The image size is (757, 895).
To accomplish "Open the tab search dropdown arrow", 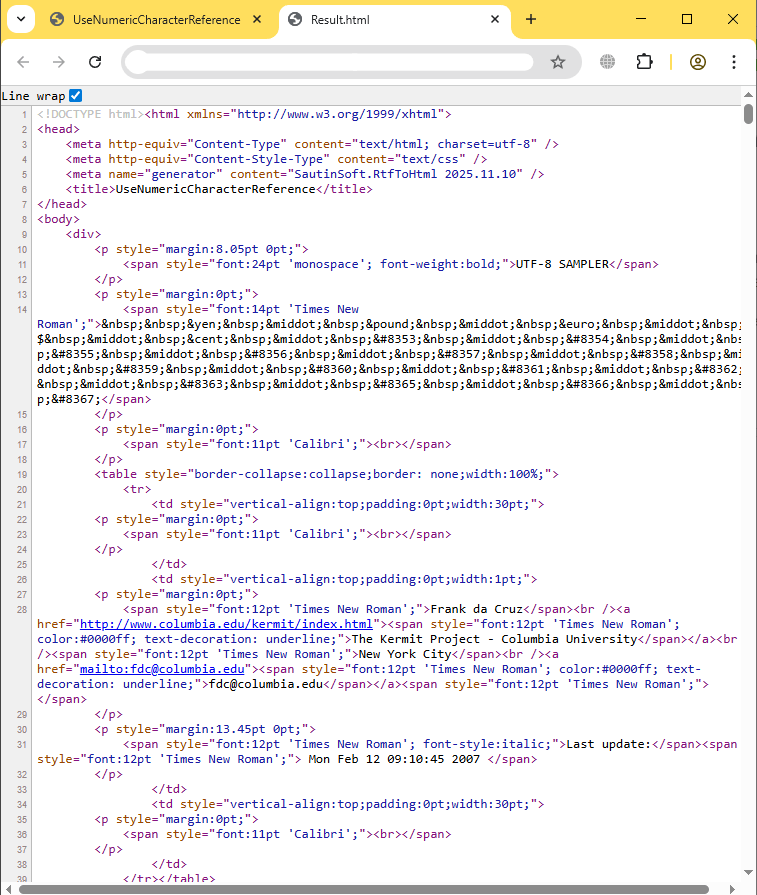I will click(x=21, y=19).
